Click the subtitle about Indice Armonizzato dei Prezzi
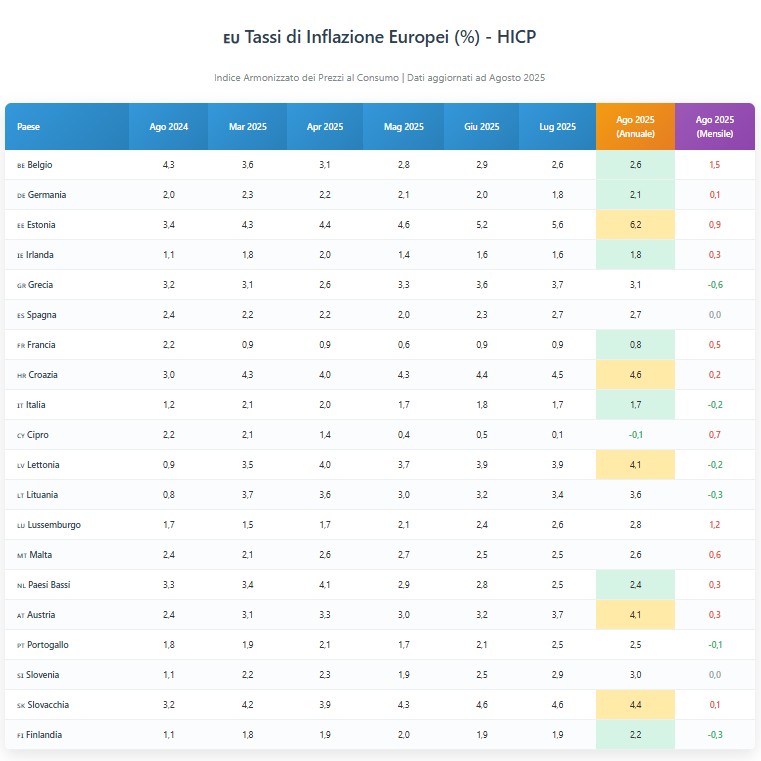The width and height of the screenshot is (761, 761). (379, 78)
